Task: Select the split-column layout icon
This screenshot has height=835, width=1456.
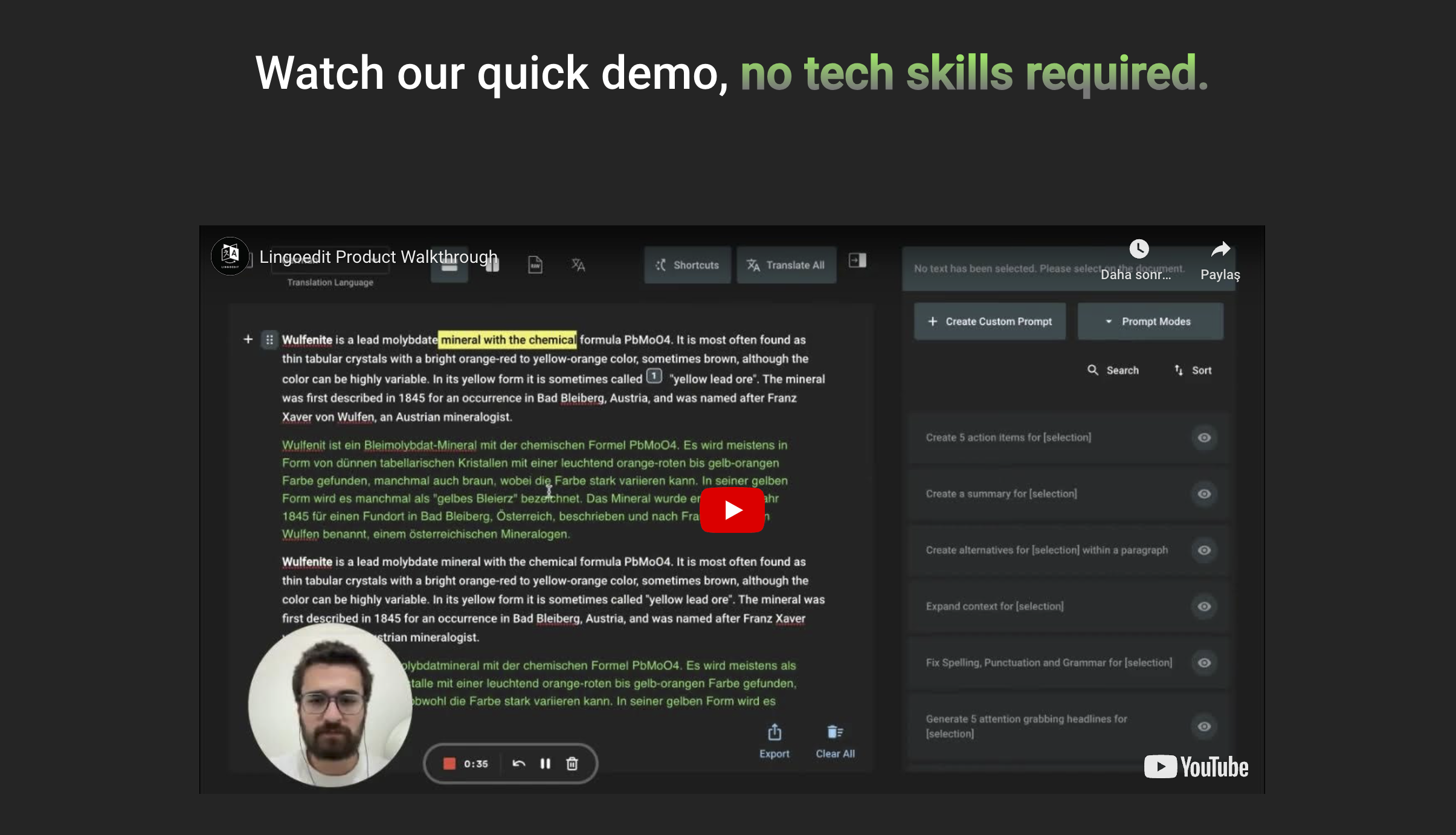Action: tap(492, 265)
